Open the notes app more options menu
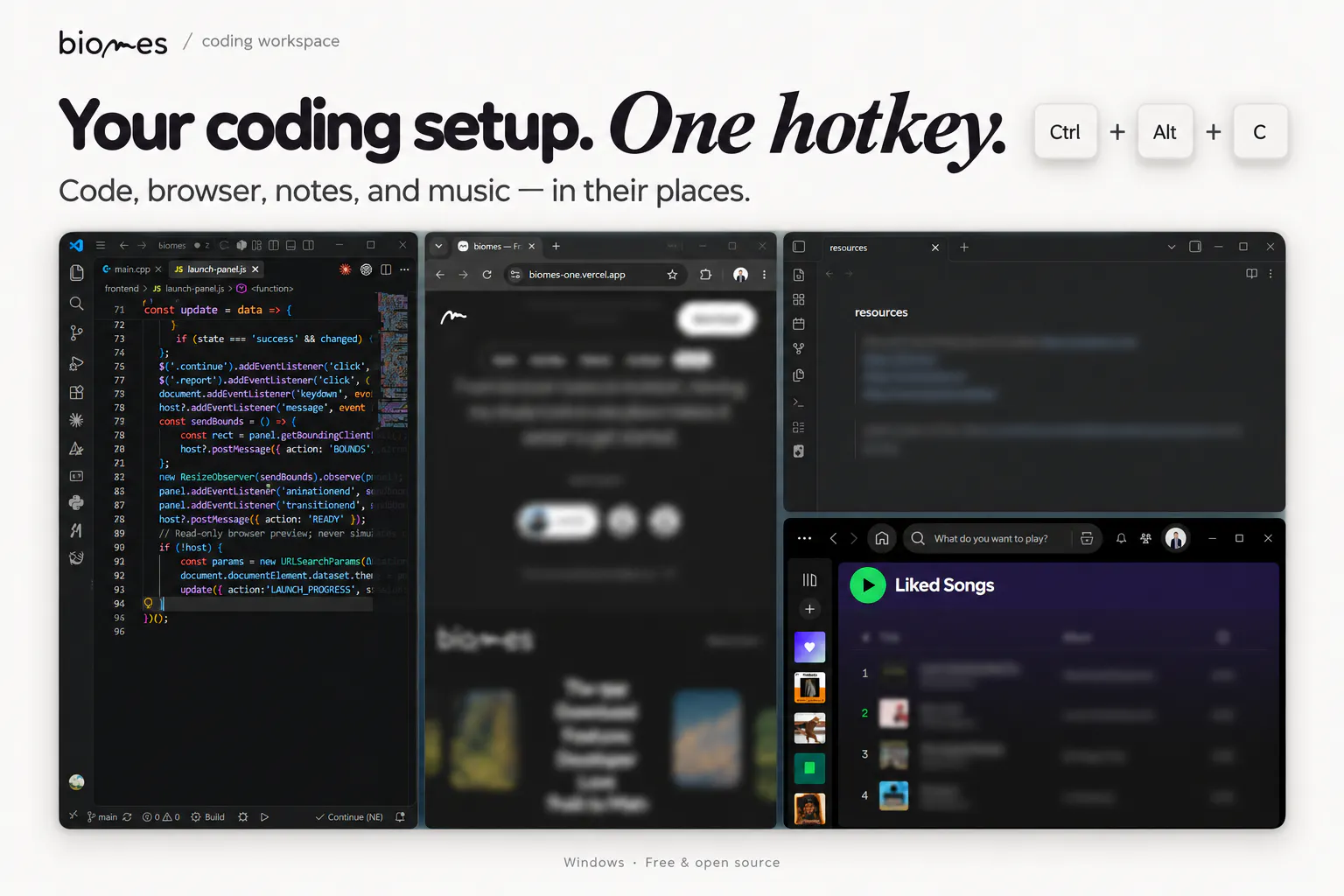 click(x=1270, y=274)
